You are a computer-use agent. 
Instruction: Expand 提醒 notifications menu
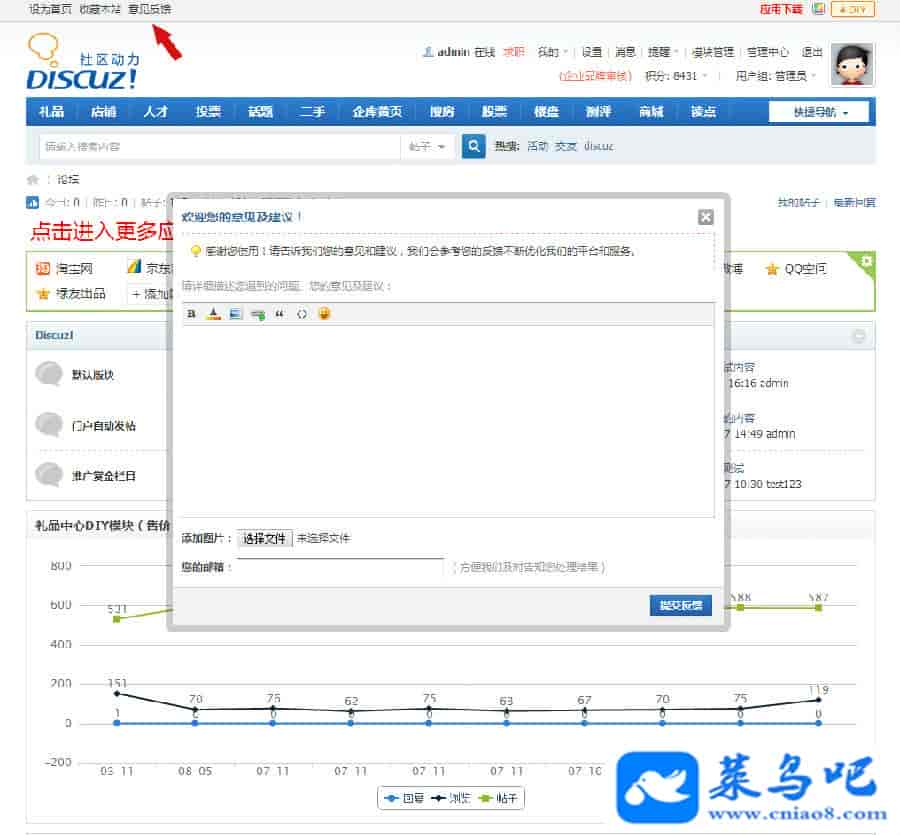(663, 52)
